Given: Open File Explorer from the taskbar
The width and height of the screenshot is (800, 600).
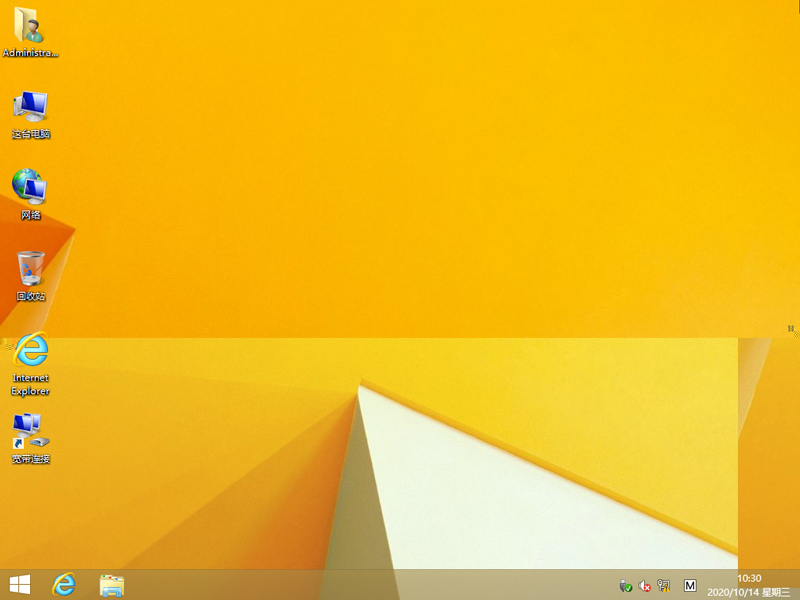Looking at the screenshot, I should [112, 585].
